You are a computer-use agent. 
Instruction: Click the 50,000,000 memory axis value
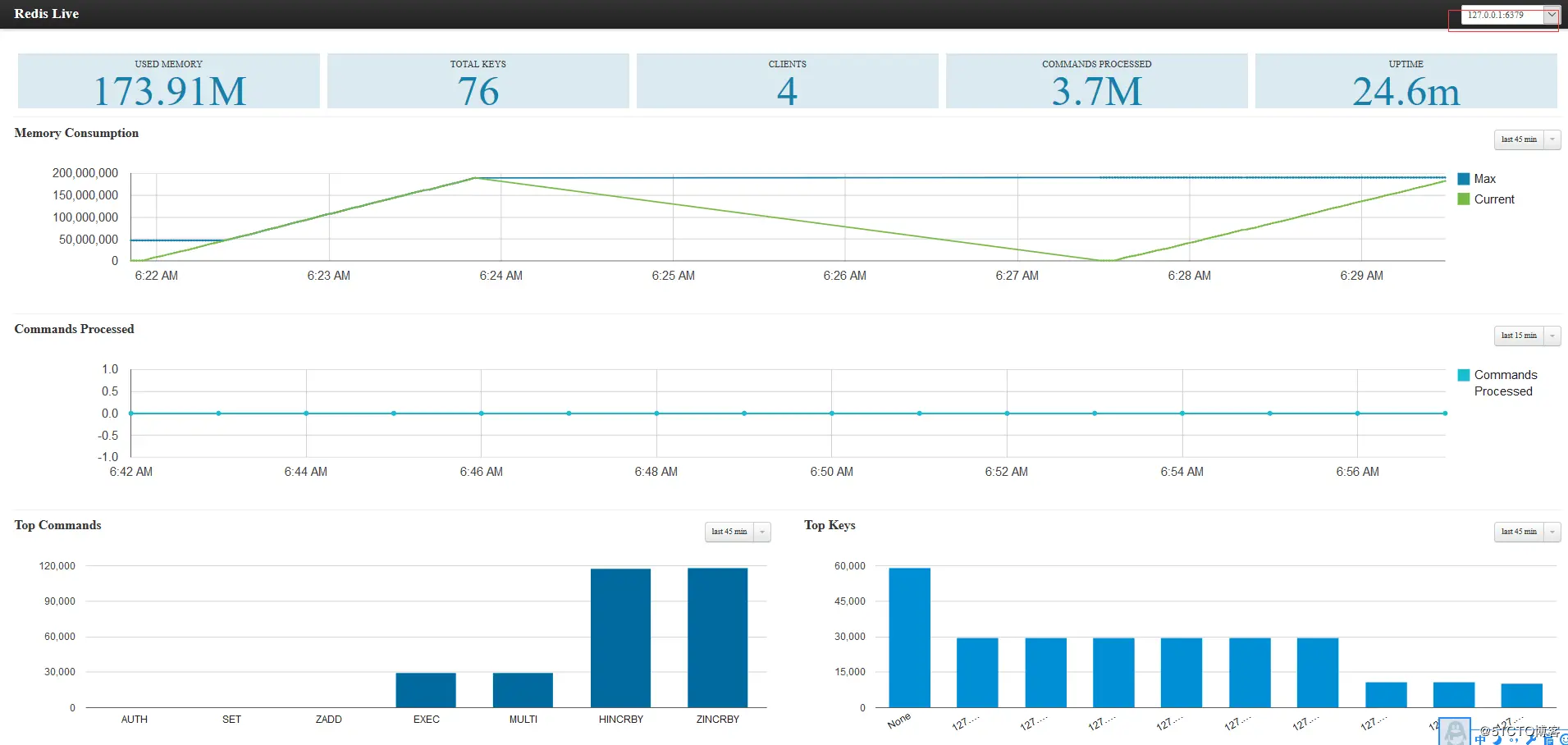coord(89,240)
